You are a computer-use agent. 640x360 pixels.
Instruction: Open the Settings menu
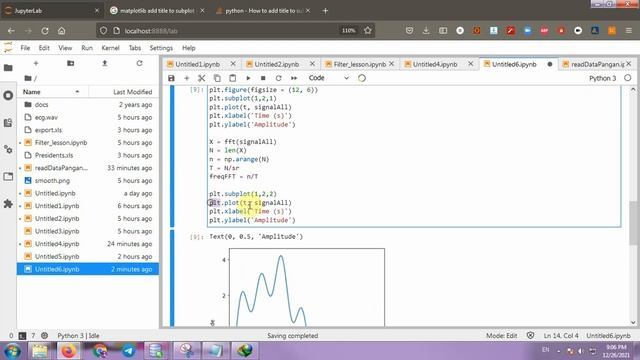point(161,48)
